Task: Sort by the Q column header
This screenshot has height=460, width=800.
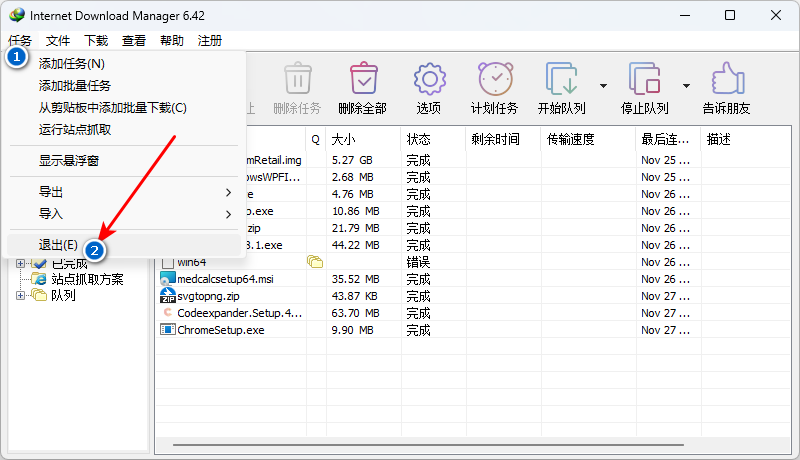Action: coord(316,139)
